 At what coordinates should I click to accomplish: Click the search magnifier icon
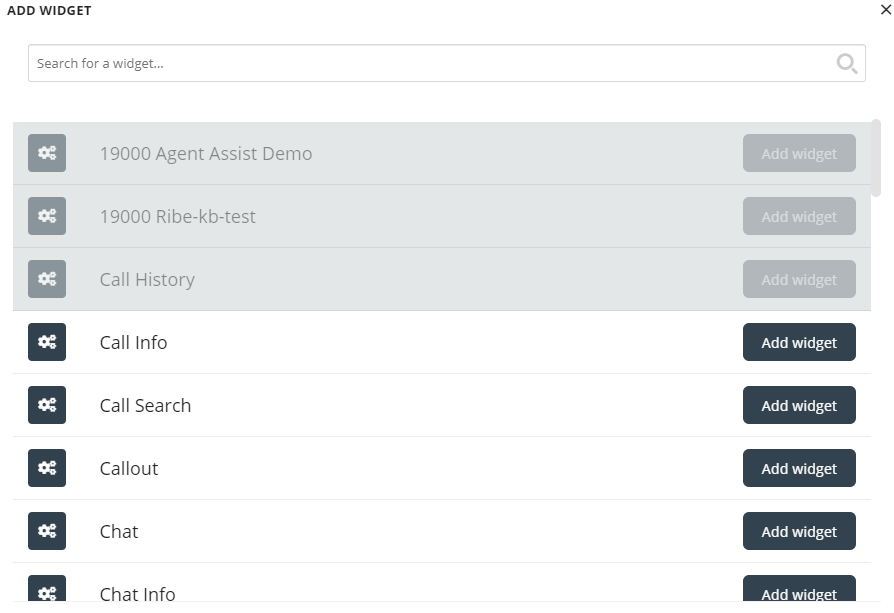coord(846,64)
